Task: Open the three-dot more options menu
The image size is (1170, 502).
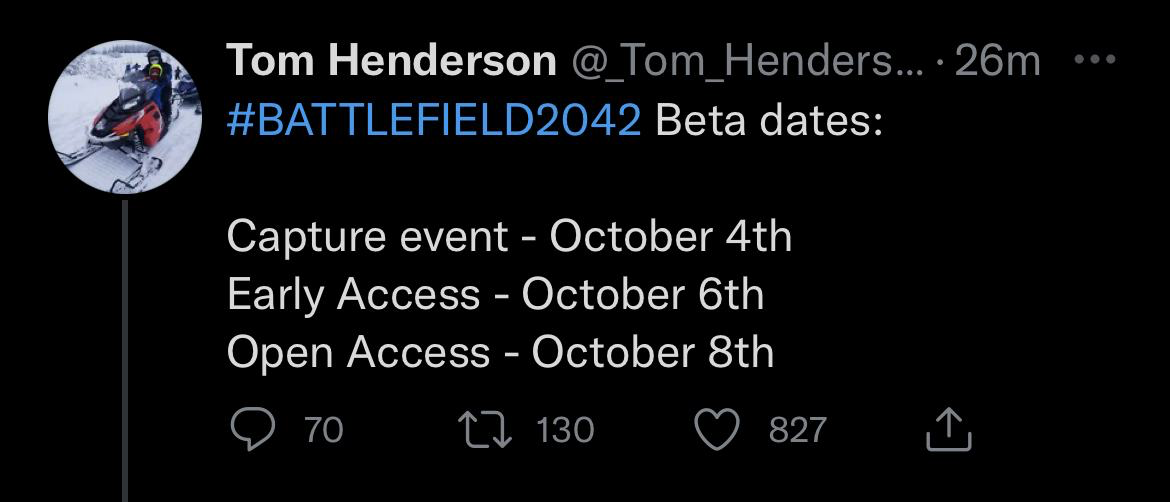Action: 1099,60
